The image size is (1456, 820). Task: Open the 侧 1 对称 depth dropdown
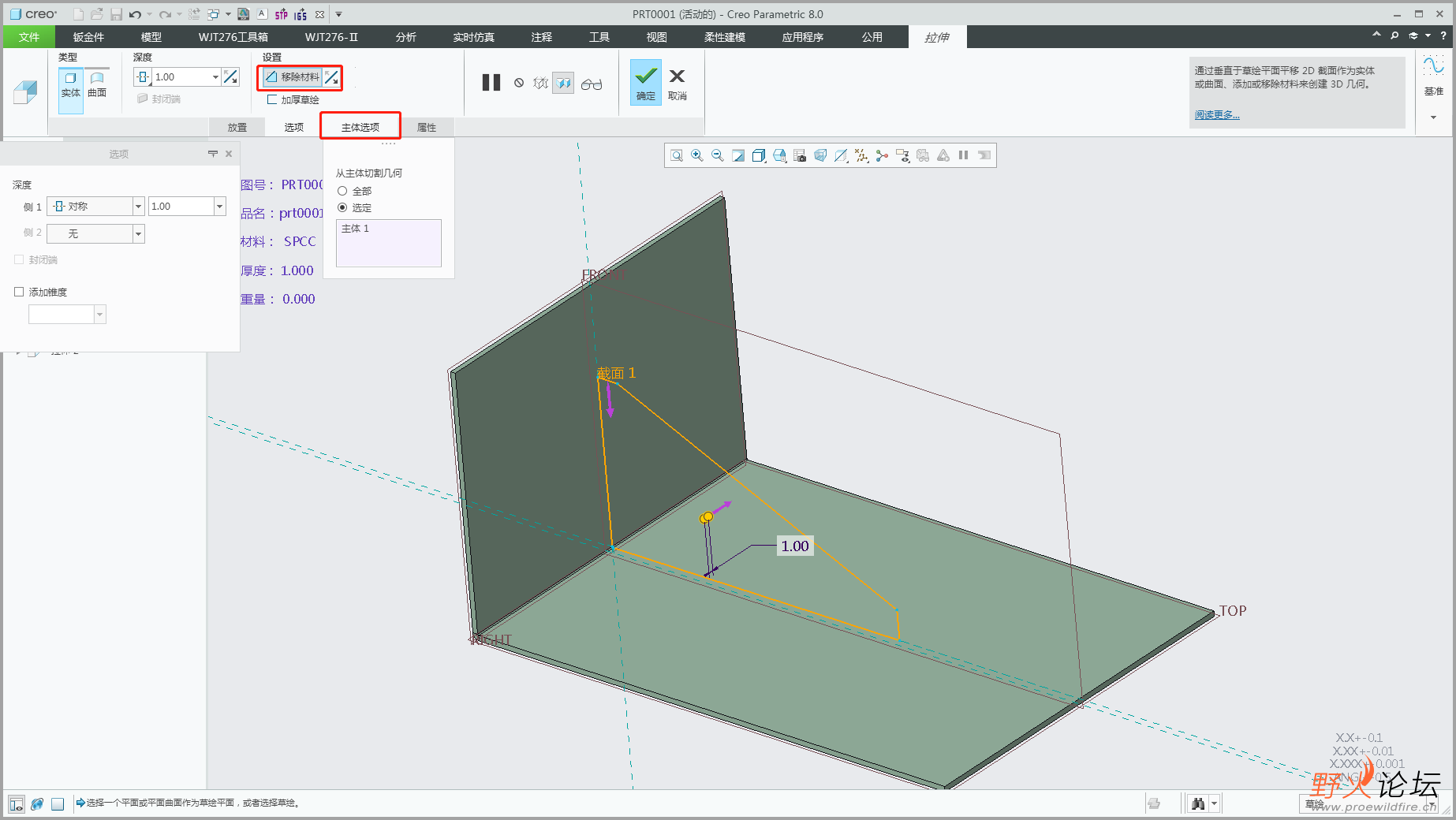138,207
